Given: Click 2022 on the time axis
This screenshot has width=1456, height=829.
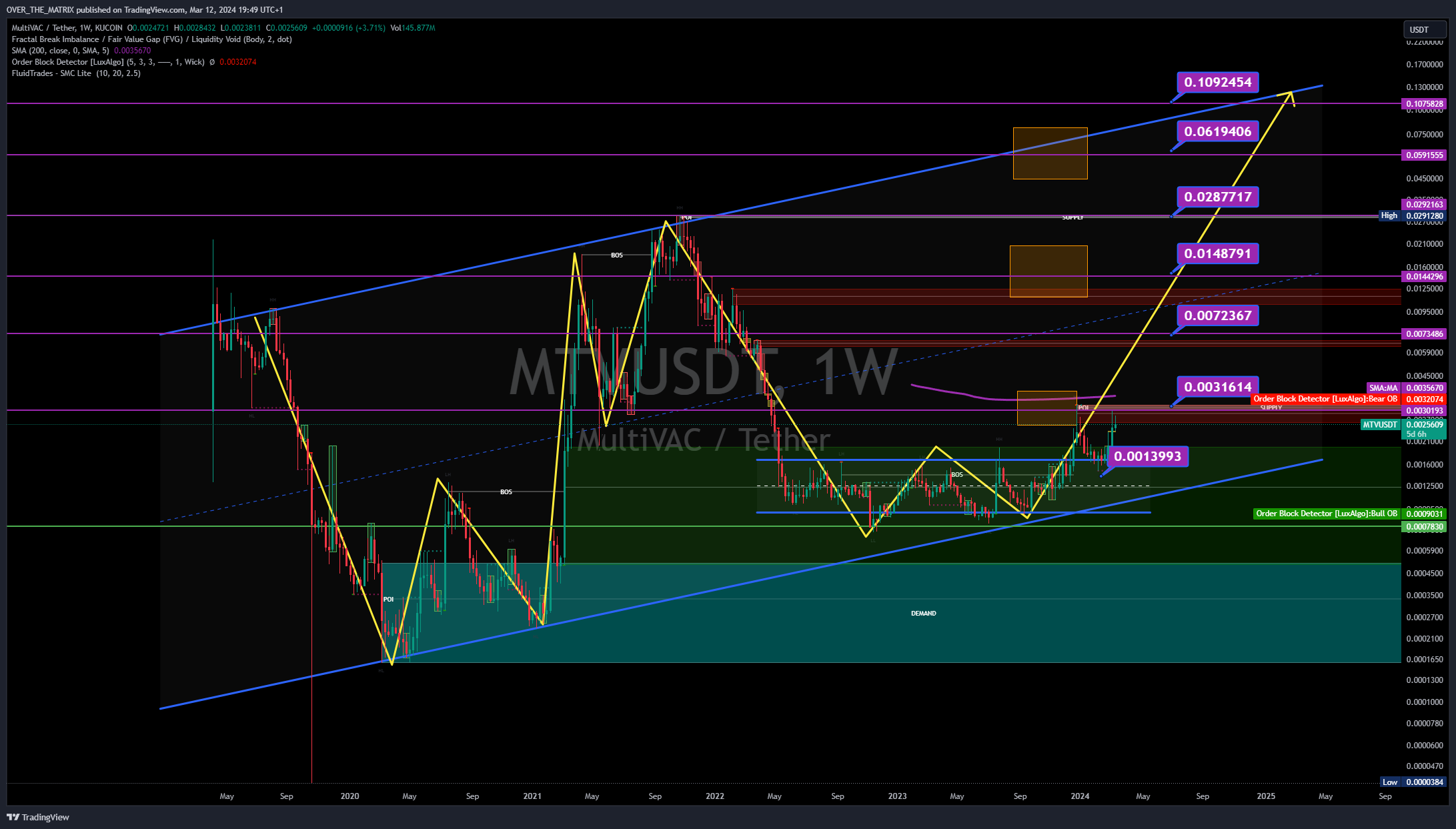Looking at the screenshot, I should [x=715, y=796].
